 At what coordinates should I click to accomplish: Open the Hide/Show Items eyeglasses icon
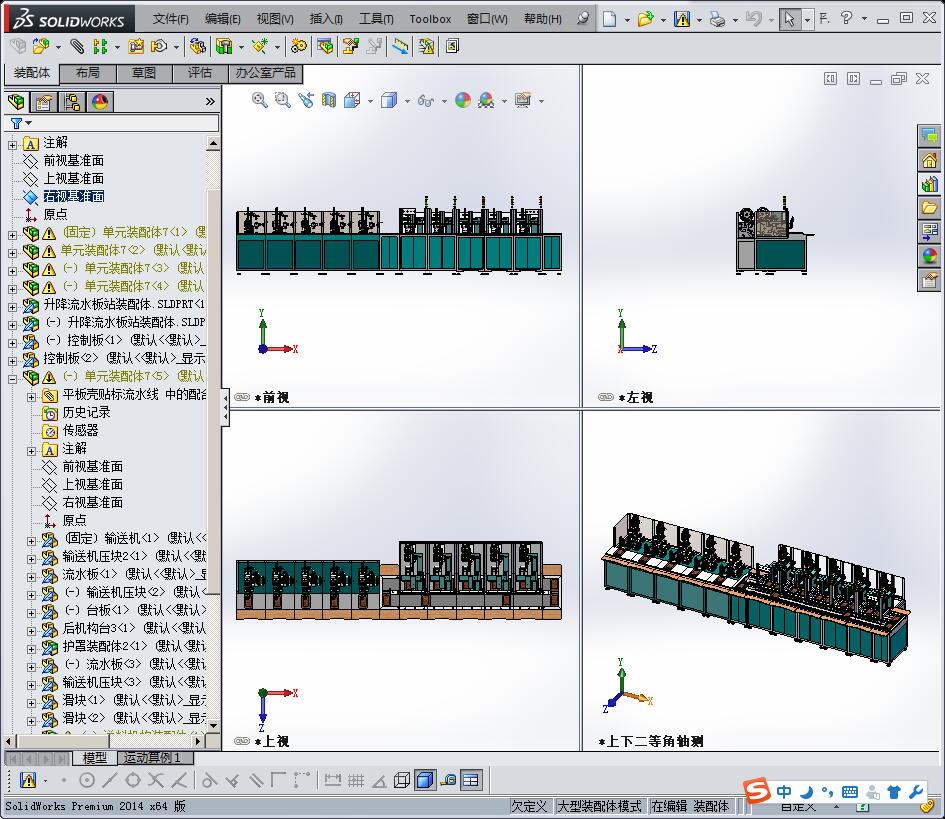pos(426,100)
